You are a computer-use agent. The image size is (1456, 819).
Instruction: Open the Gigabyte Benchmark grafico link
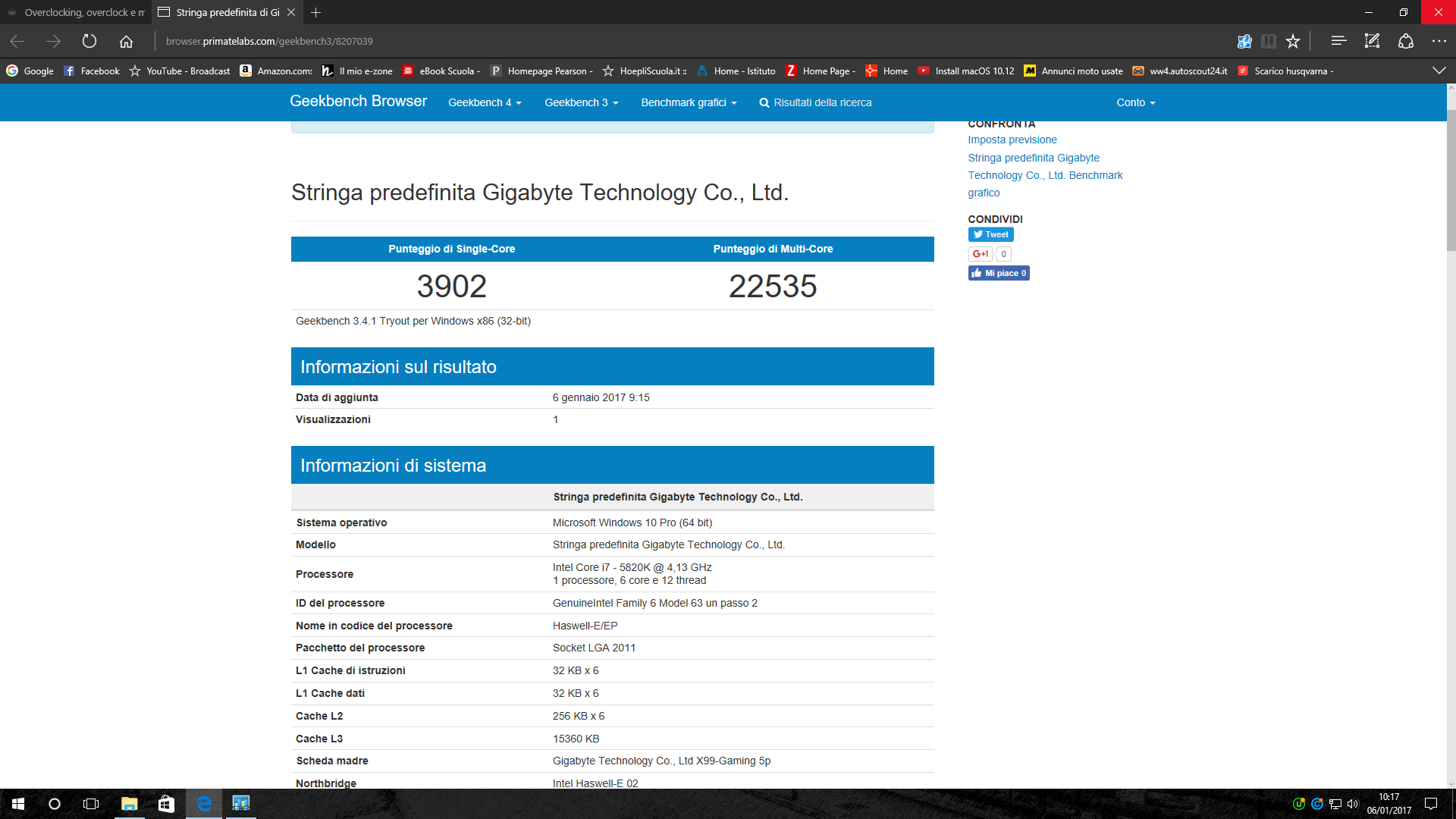(x=1045, y=175)
